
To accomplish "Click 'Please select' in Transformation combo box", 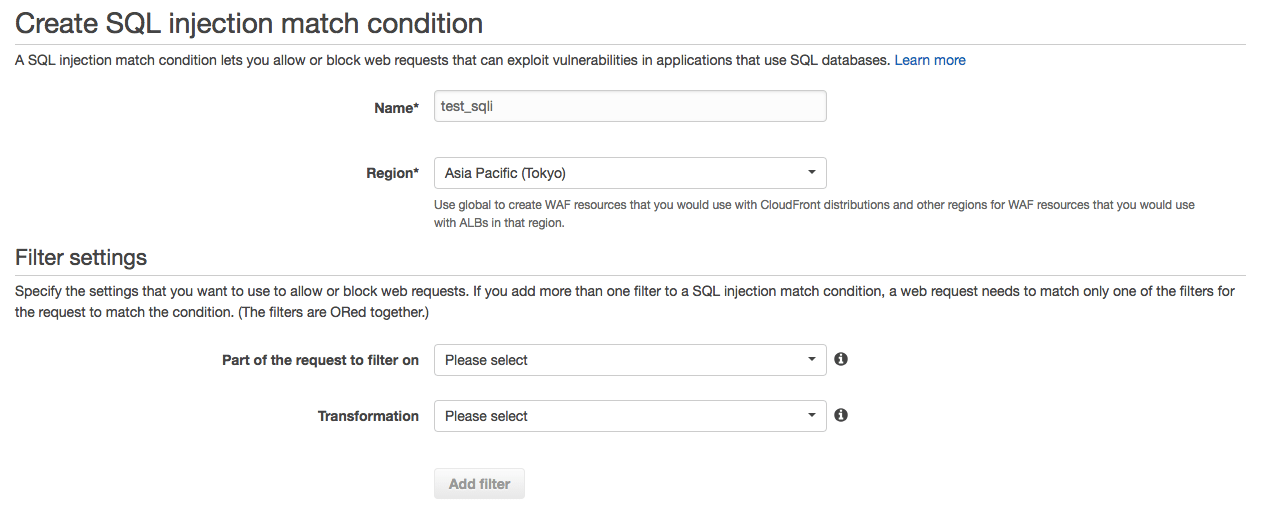I will 486,416.
